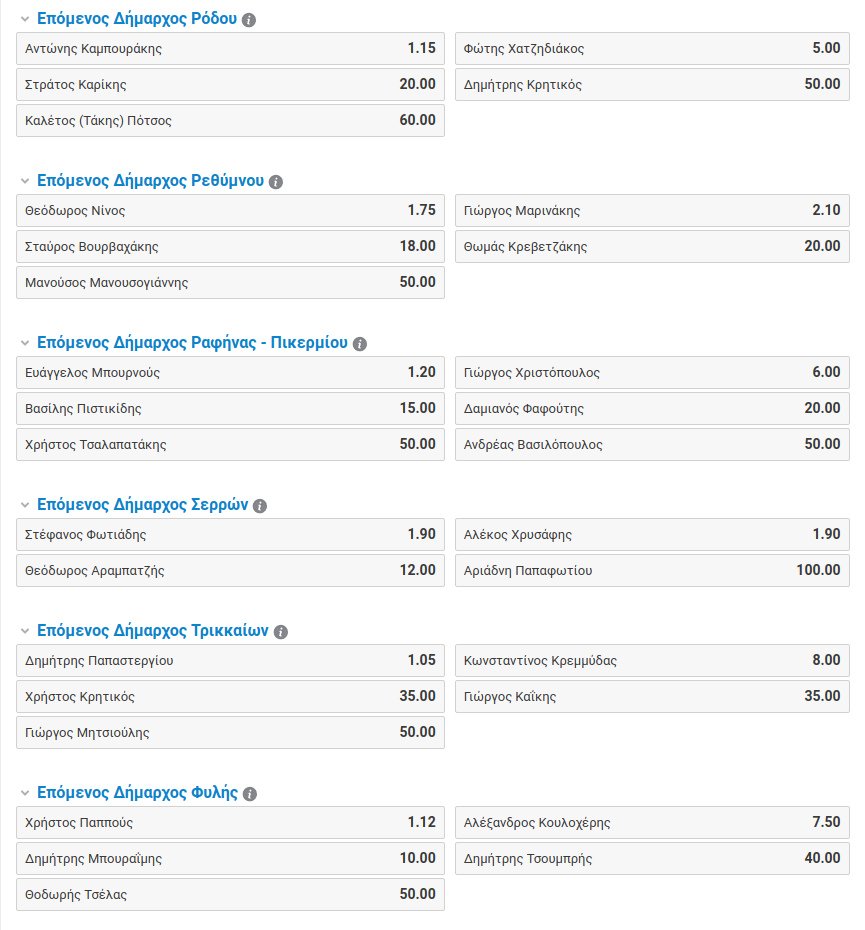Collapse the Επόμενος Δήμαρχος Ρόδου section chevron

click(x=24, y=19)
